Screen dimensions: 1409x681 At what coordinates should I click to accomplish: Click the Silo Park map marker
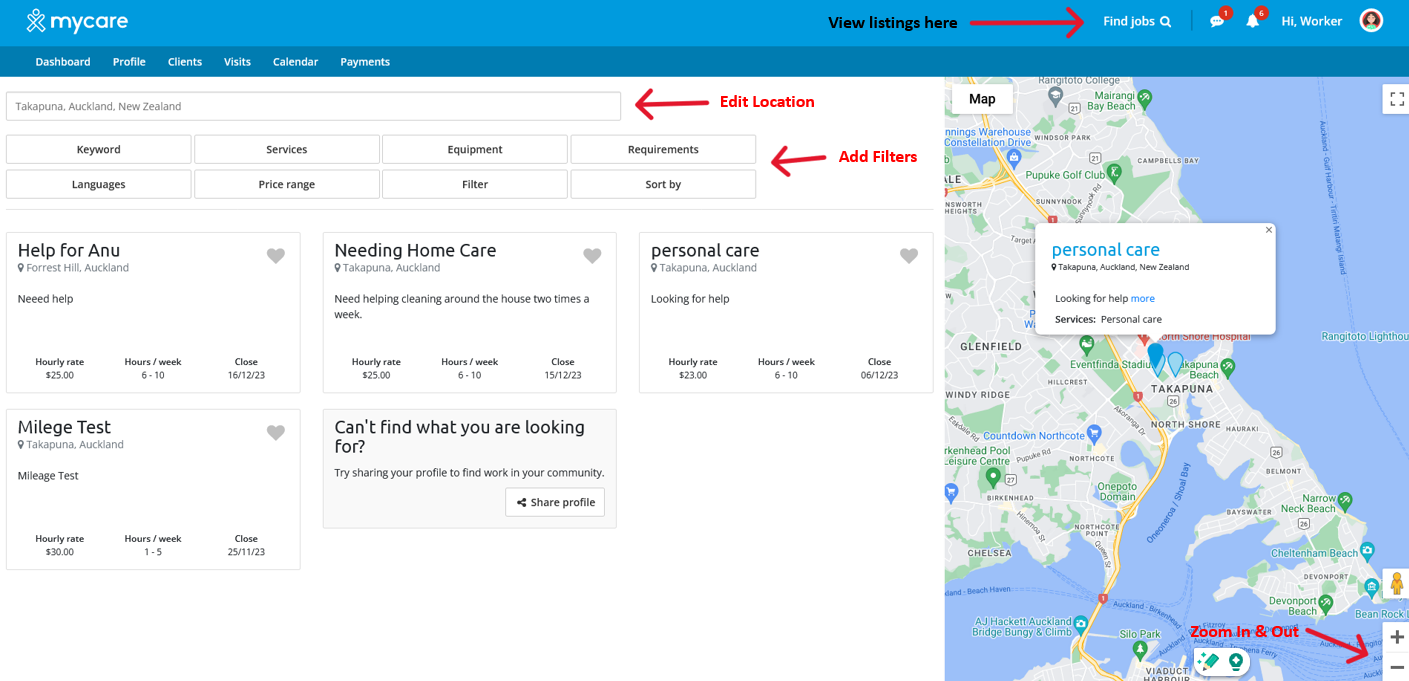coord(1140,650)
